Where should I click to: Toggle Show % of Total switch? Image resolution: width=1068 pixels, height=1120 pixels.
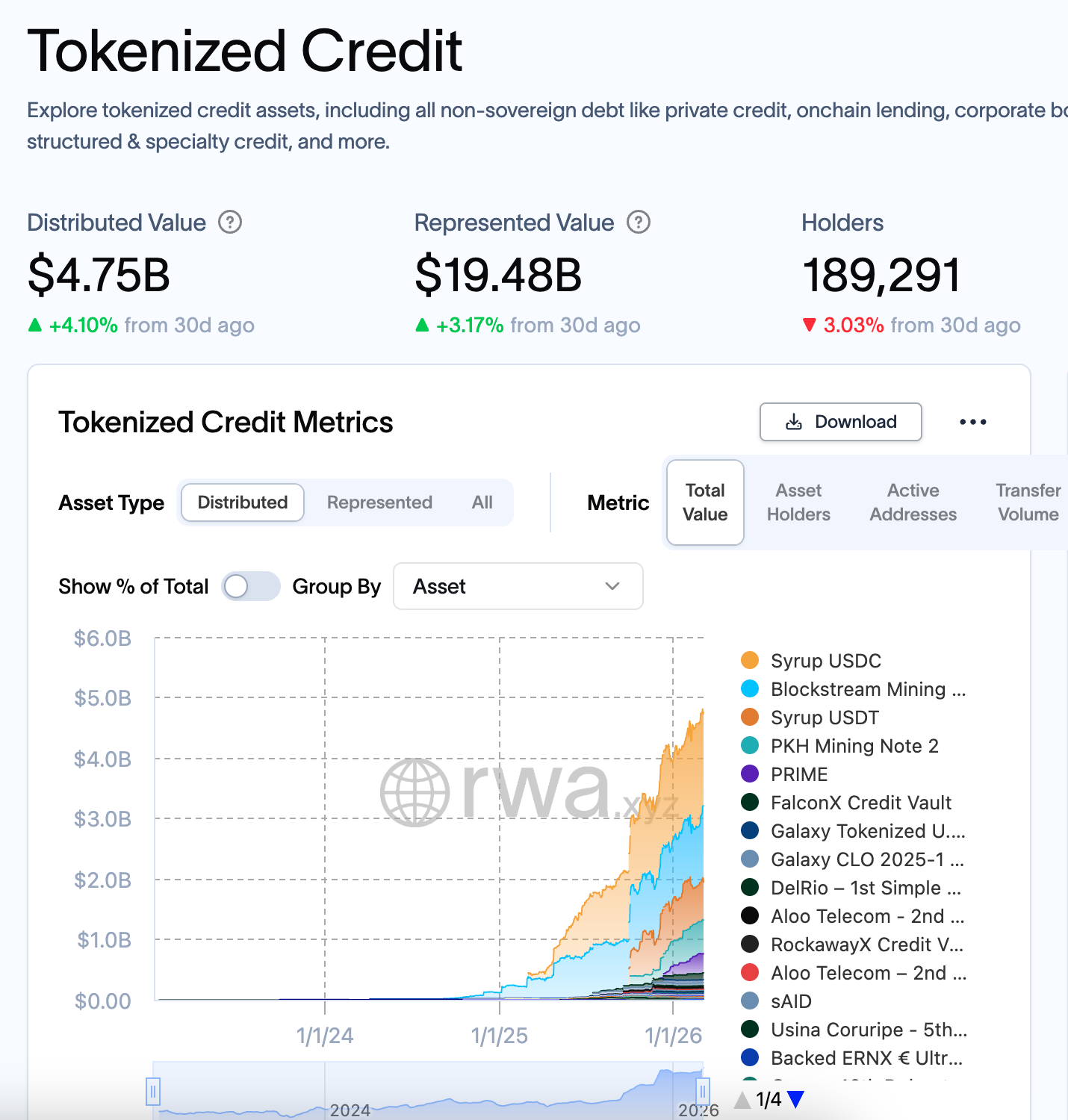pos(251,586)
